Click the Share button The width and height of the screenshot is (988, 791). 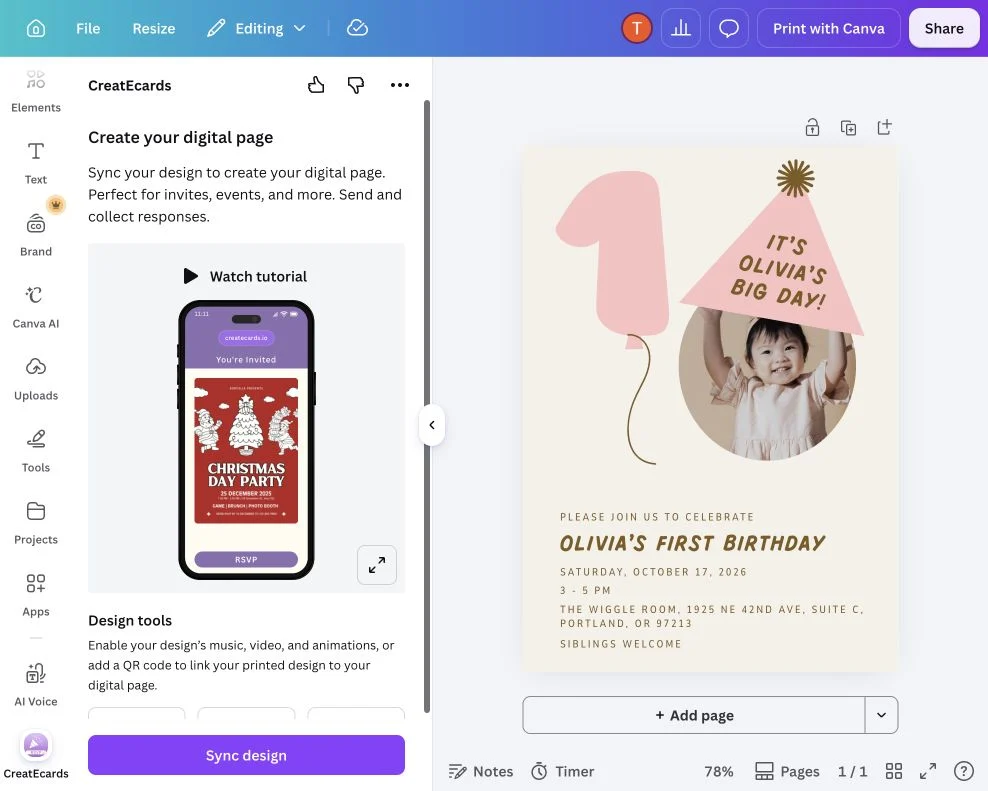(944, 28)
